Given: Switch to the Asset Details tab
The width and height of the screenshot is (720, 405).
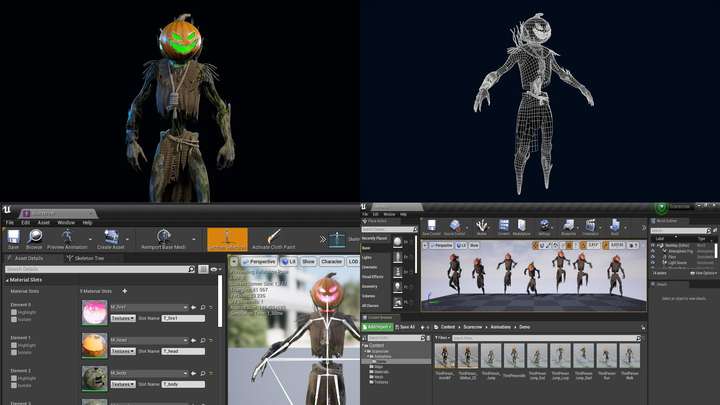Looking at the screenshot, I should [26, 259].
